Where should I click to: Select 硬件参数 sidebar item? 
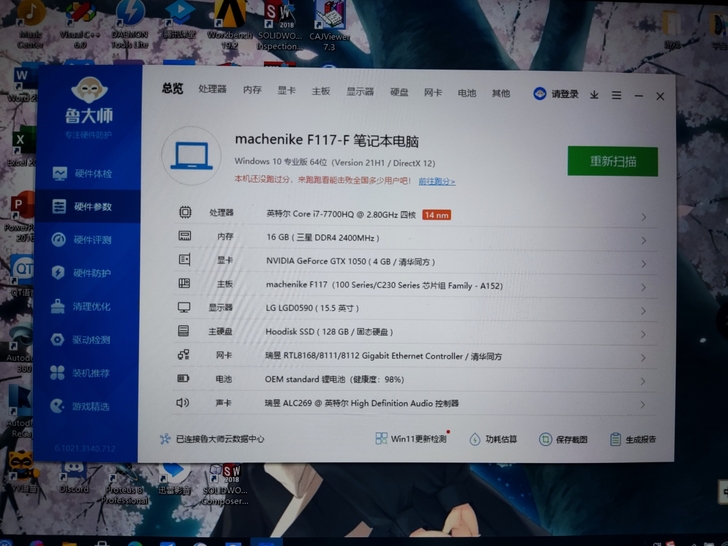(x=88, y=206)
